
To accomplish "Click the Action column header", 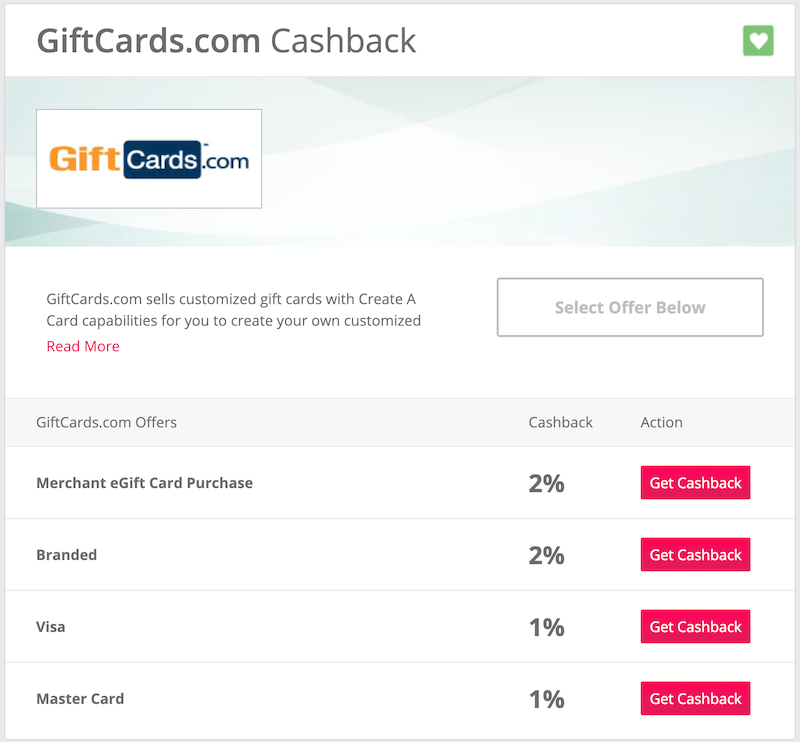I will [661, 422].
